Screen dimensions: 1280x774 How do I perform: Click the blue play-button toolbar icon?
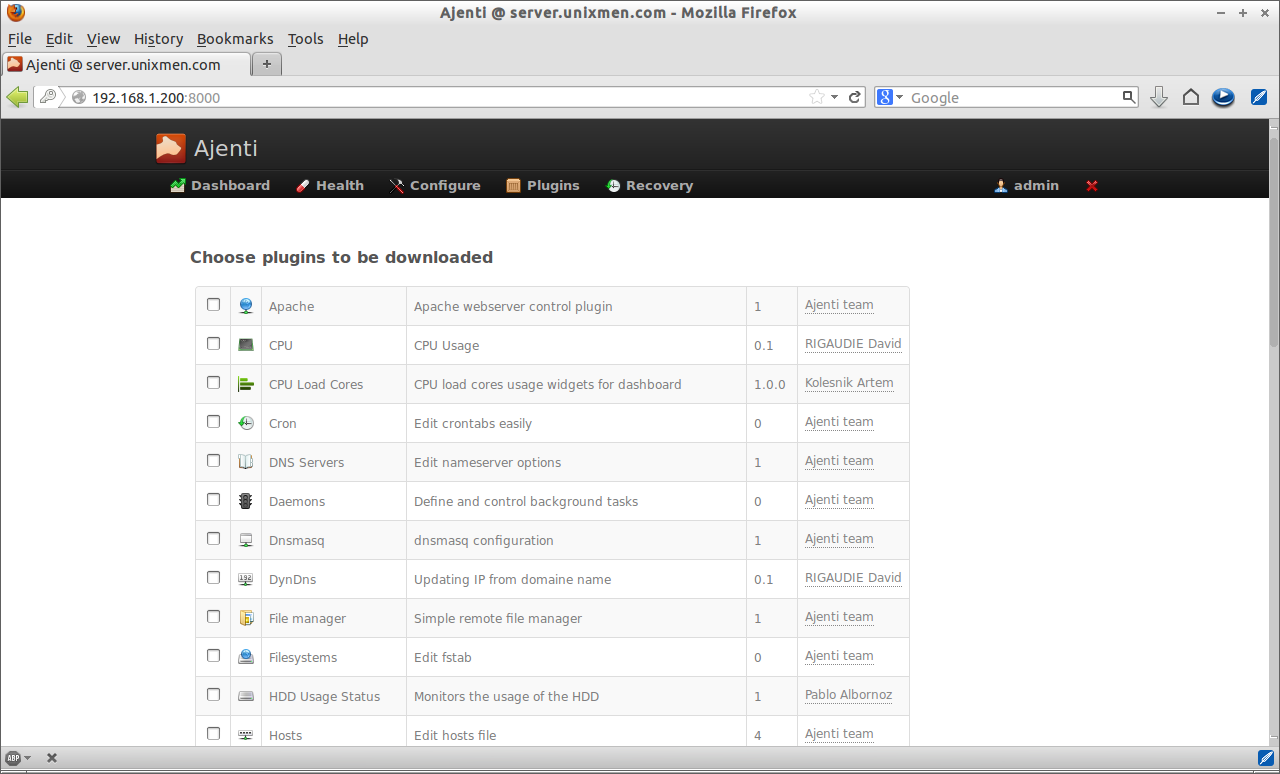coord(1223,97)
